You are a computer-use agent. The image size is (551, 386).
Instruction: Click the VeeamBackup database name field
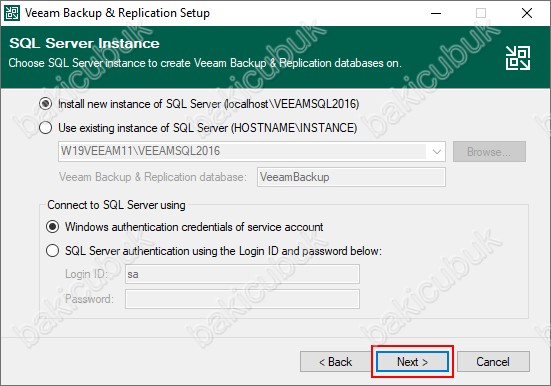click(x=351, y=177)
